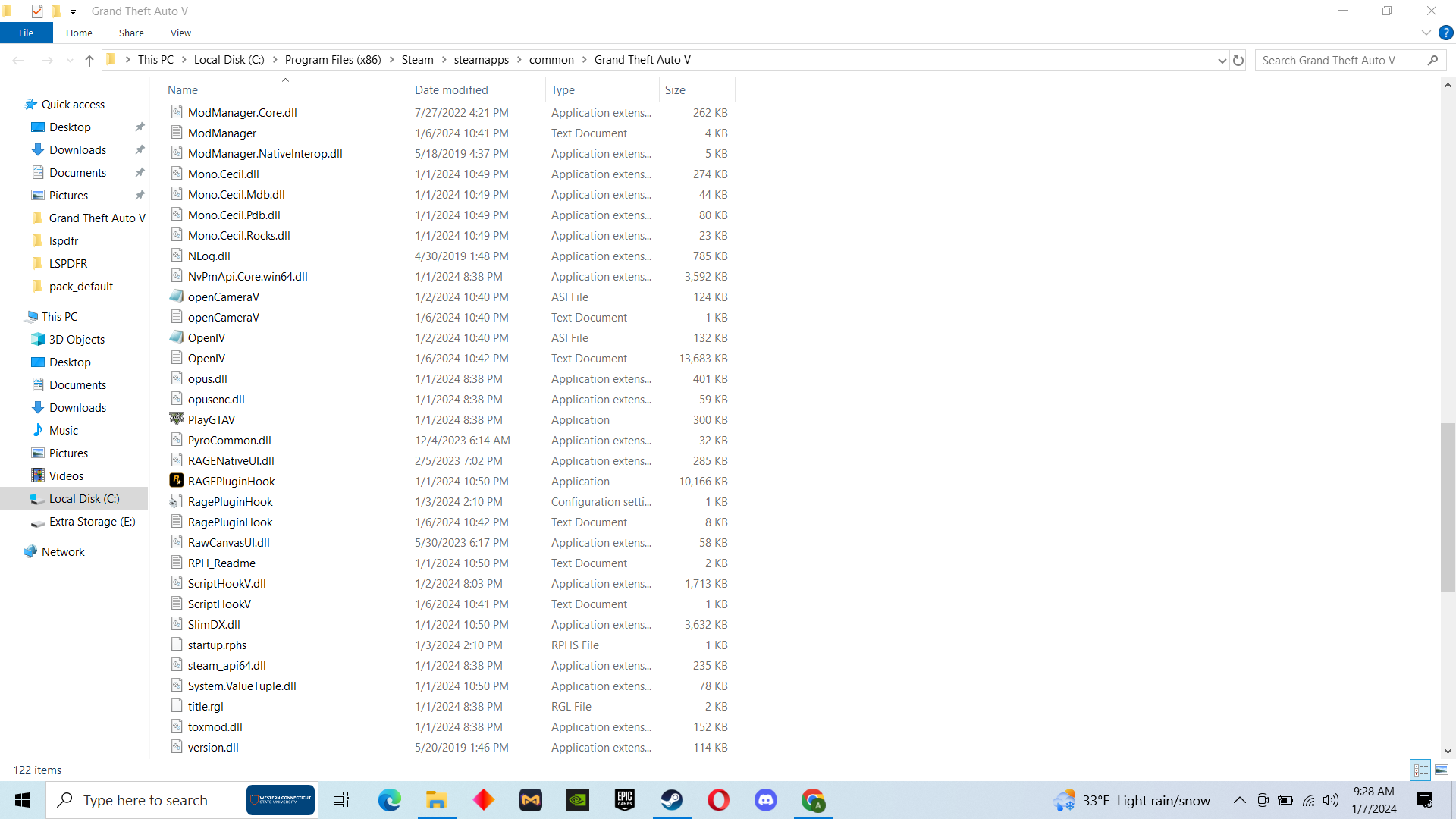Select the PlayGTAV application icon
This screenshot has height=819, width=1456.
pyautogui.click(x=177, y=419)
